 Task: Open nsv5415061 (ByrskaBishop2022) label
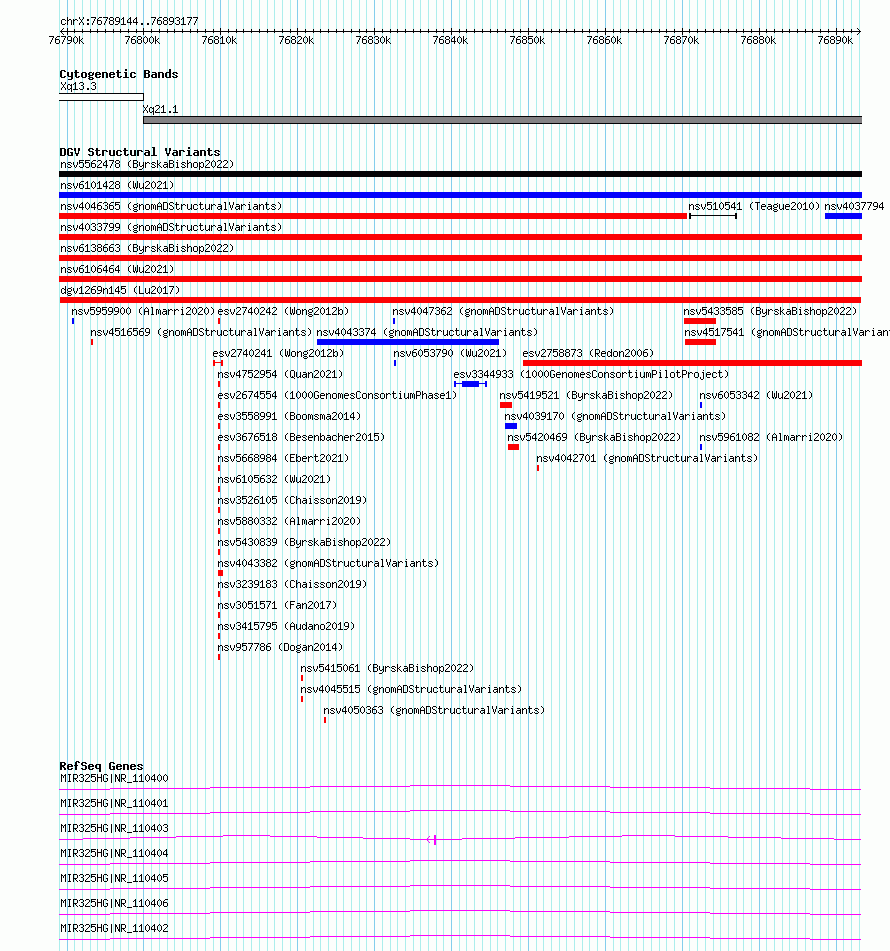coord(387,668)
